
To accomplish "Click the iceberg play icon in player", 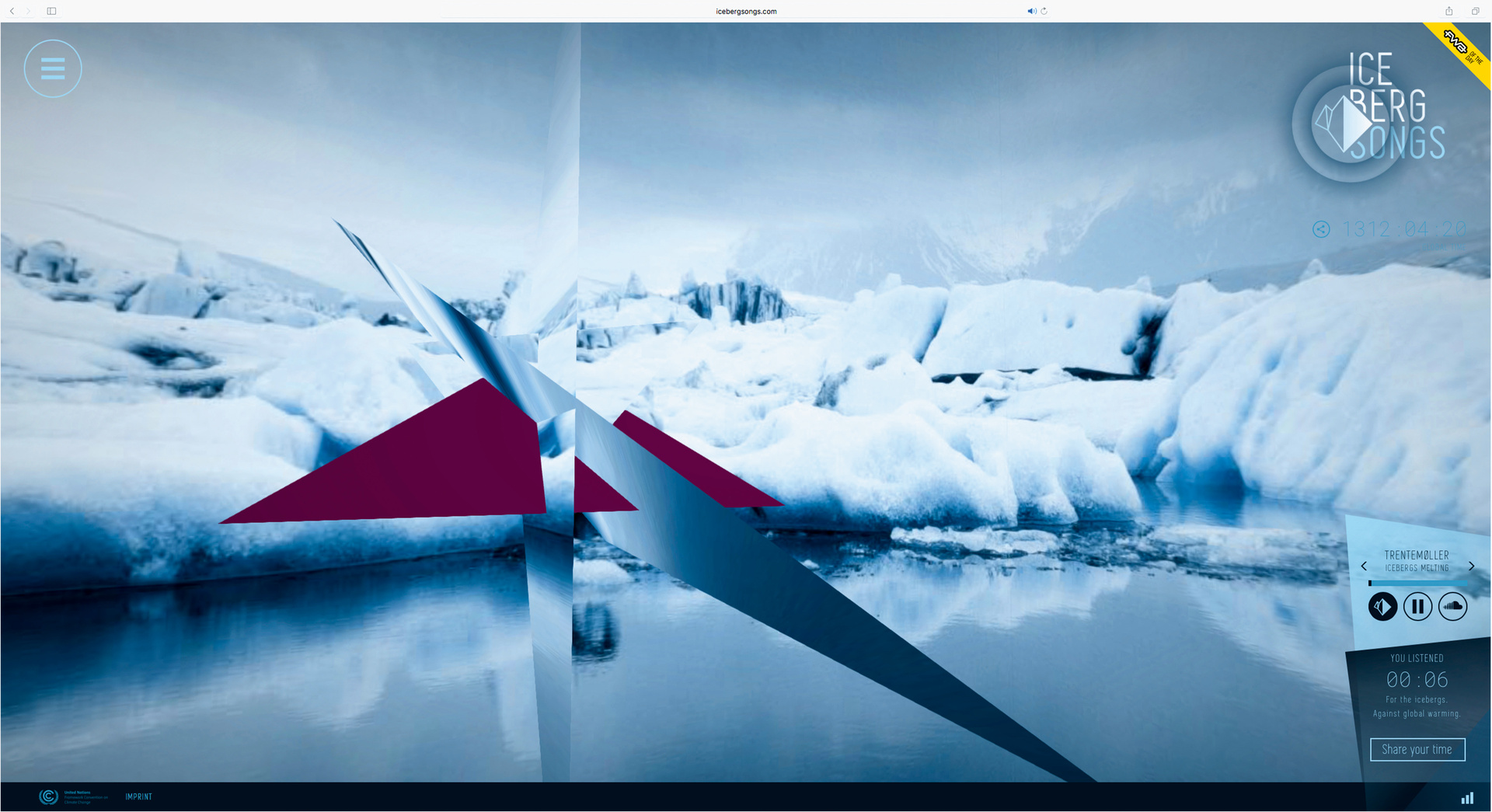I will point(1382,607).
